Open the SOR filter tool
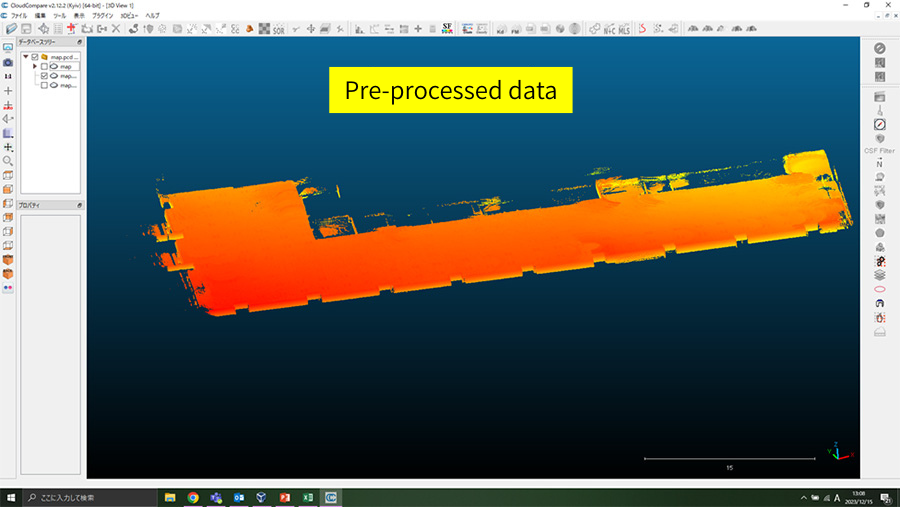The image size is (900, 507). (278, 29)
